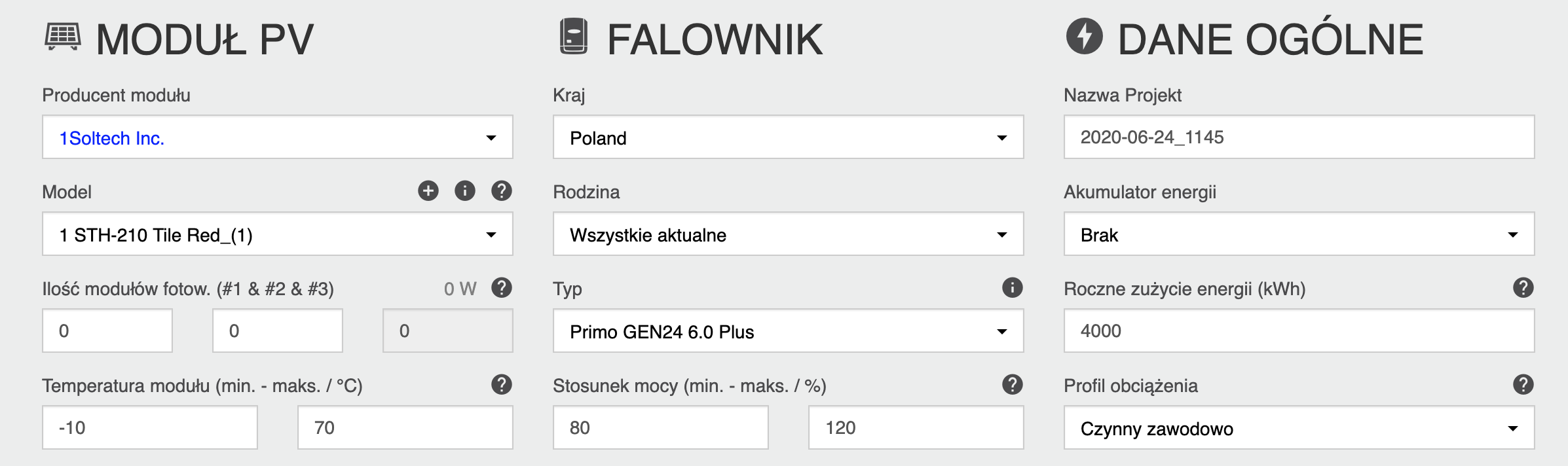Image resolution: width=1568 pixels, height=466 pixels.
Task: Open help for Stosunek mocy
Action: [1013, 384]
